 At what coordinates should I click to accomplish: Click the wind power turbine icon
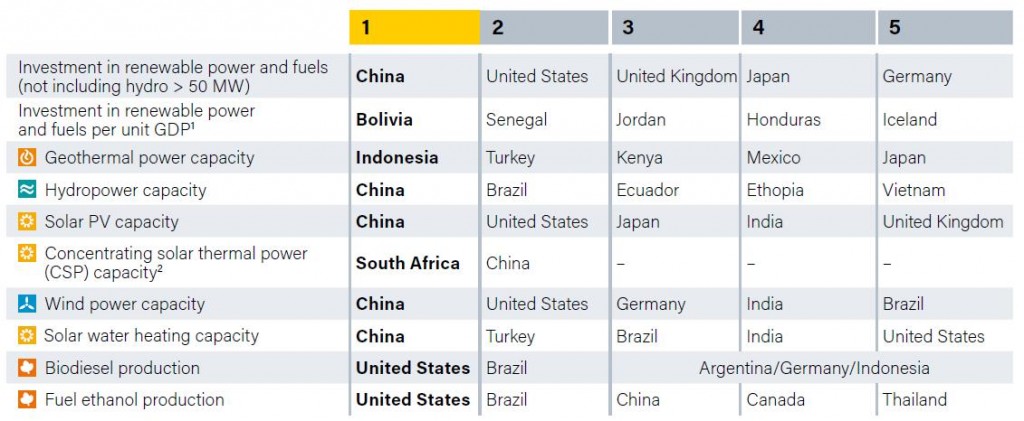pyautogui.click(x=27, y=304)
